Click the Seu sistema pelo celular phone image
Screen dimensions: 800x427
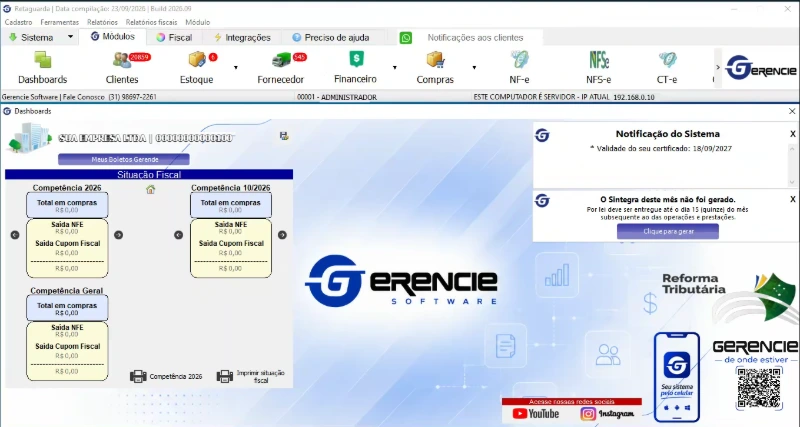tap(677, 378)
